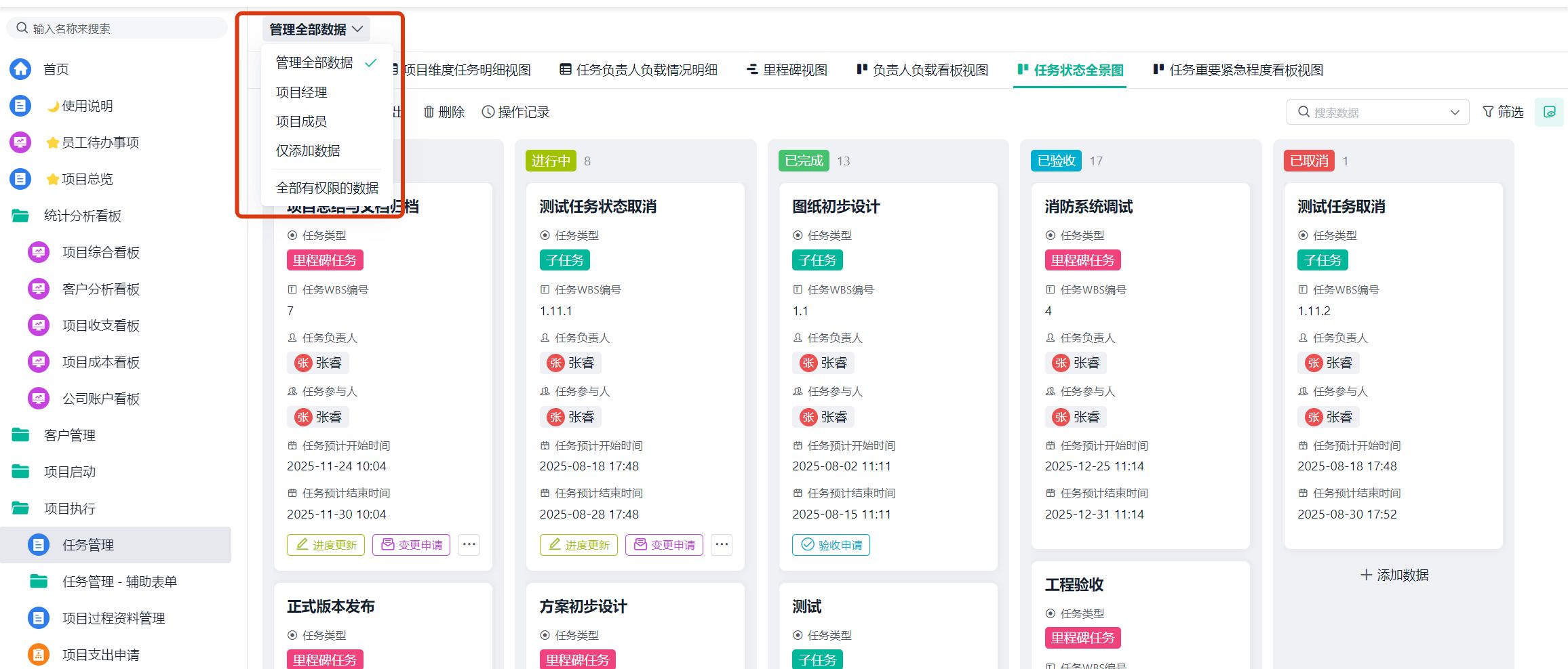Image resolution: width=1568 pixels, height=669 pixels.
Task: Select 管理全部数据 in dropdown list
Action: click(x=327, y=62)
